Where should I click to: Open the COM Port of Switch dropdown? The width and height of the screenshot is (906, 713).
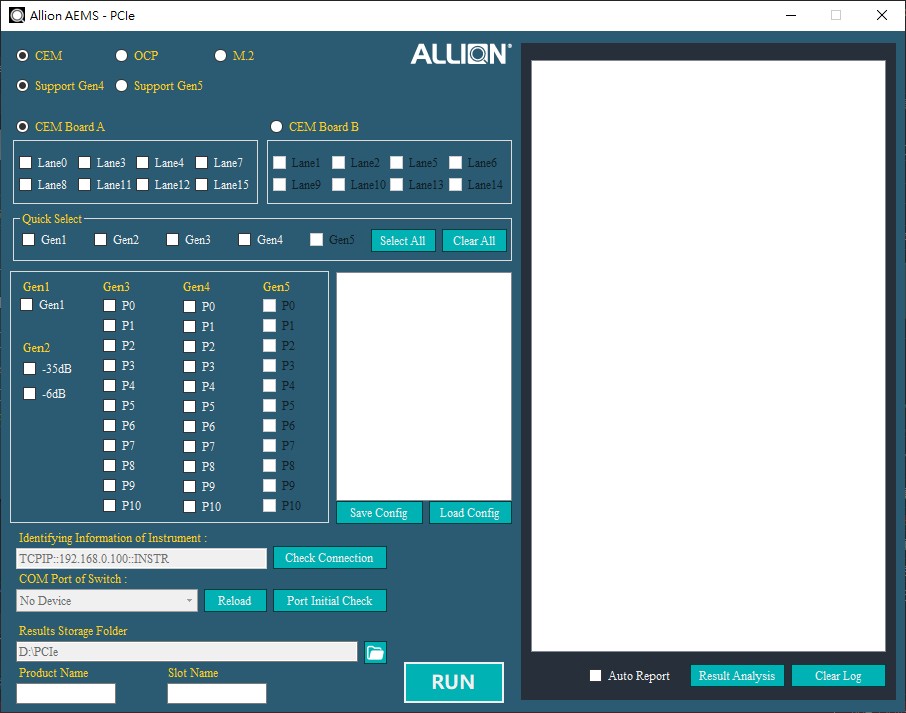click(107, 600)
